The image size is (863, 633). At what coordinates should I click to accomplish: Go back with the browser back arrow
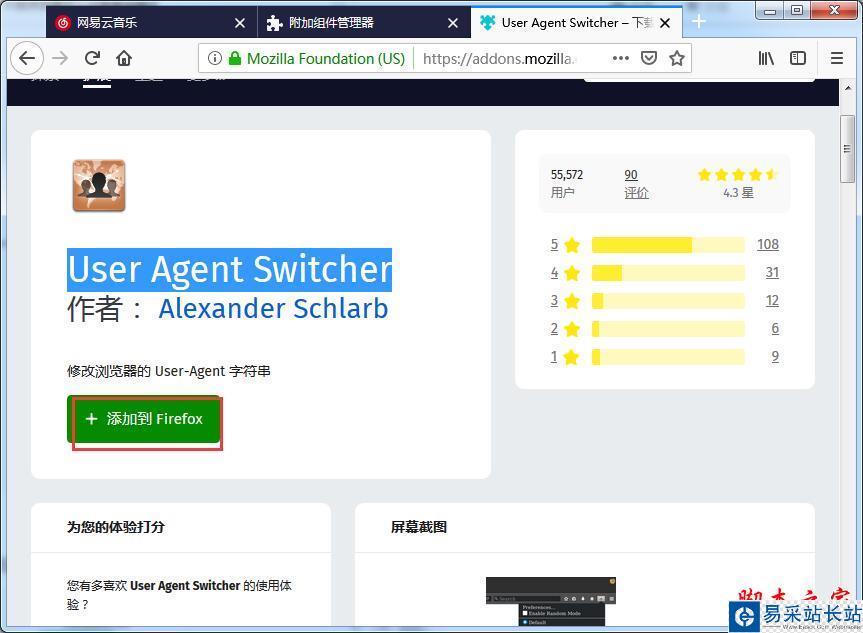26,58
